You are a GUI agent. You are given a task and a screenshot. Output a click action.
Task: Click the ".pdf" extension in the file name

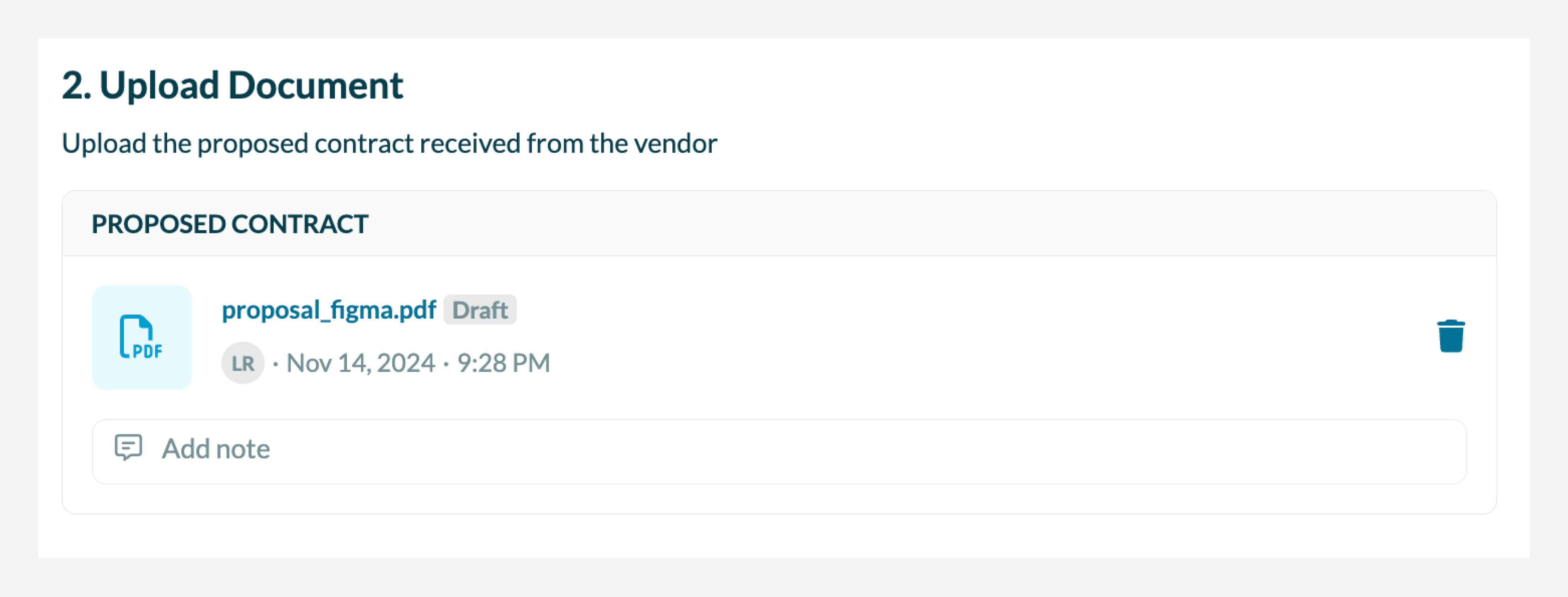(x=417, y=310)
